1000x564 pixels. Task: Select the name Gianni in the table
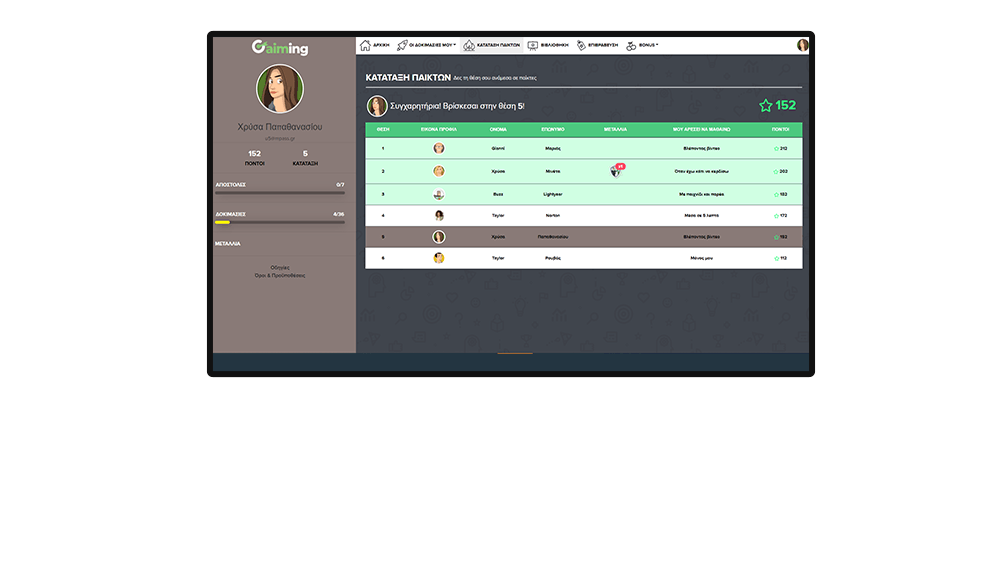pyautogui.click(x=498, y=148)
